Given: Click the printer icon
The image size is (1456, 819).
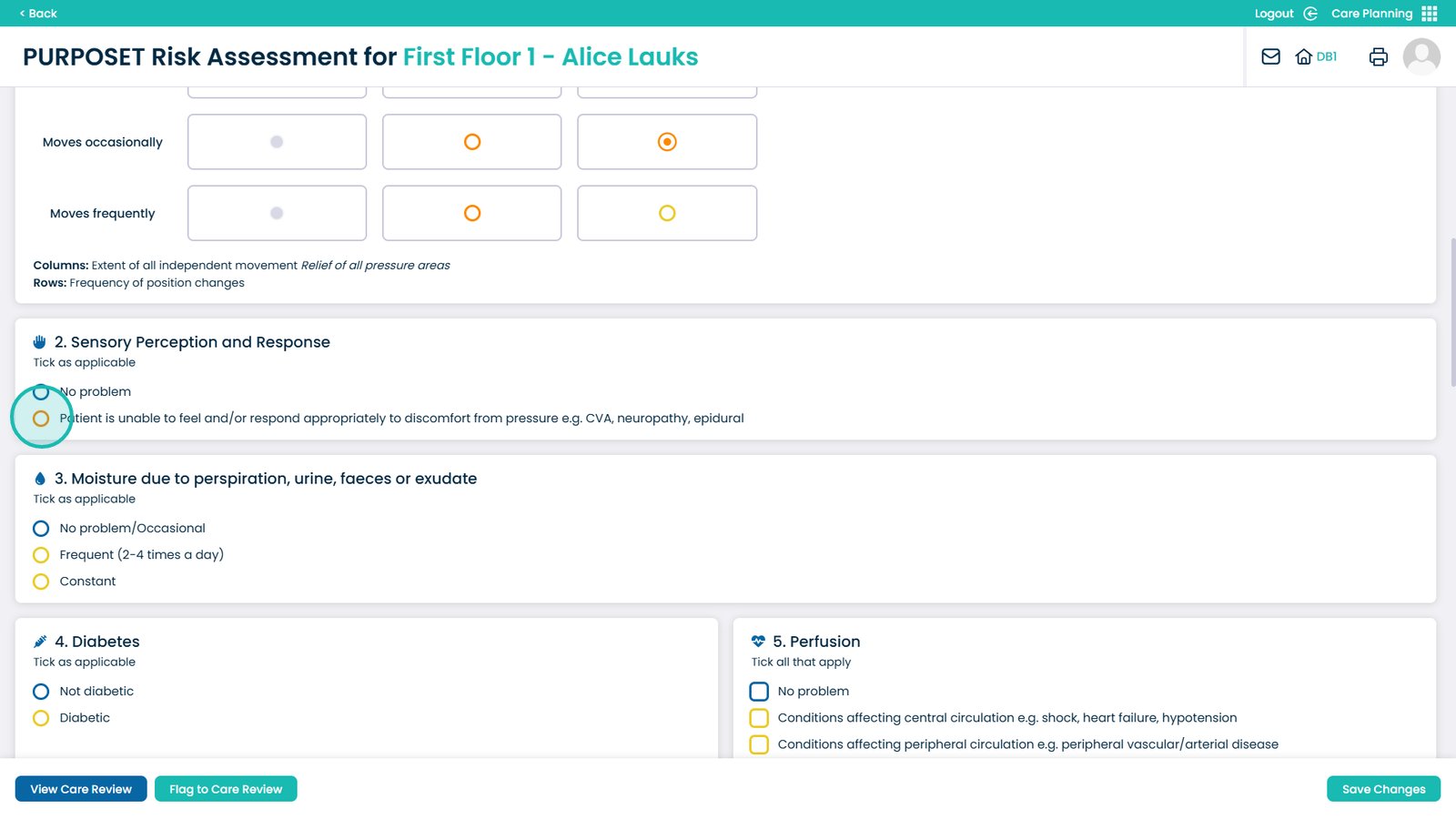Looking at the screenshot, I should [1378, 56].
